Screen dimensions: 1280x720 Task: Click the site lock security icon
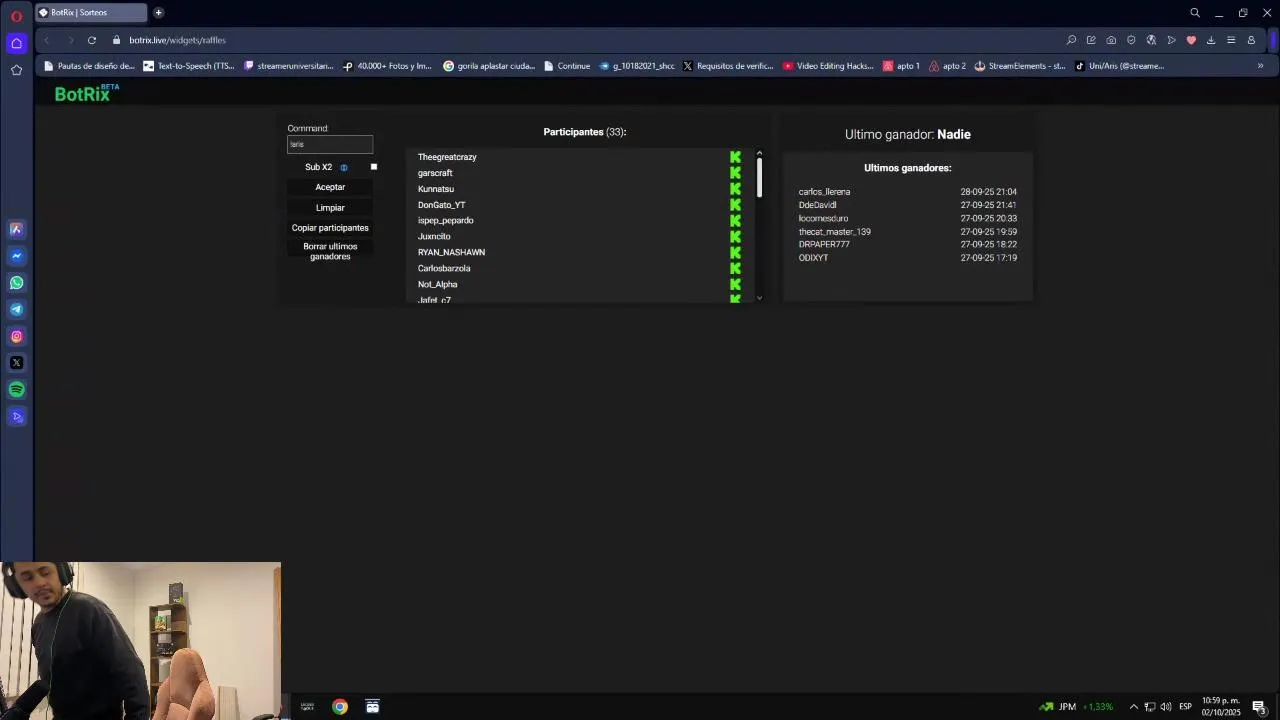pyautogui.click(x=116, y=40)
